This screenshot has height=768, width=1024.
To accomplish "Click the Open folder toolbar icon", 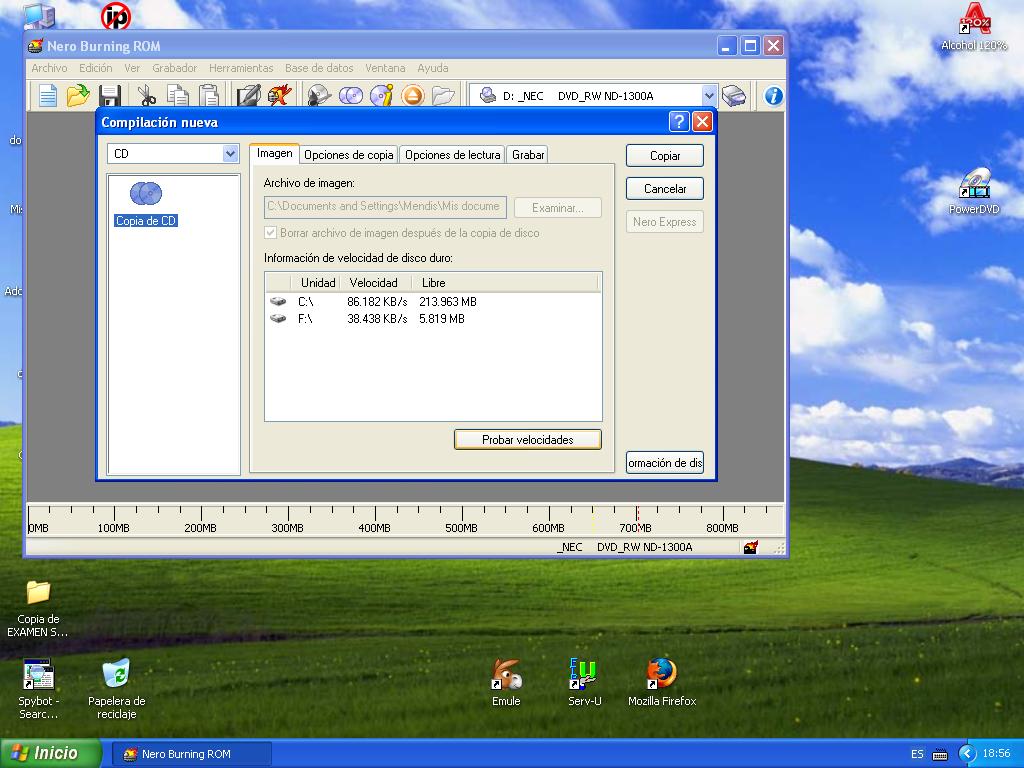I will [x=78, y=96].
